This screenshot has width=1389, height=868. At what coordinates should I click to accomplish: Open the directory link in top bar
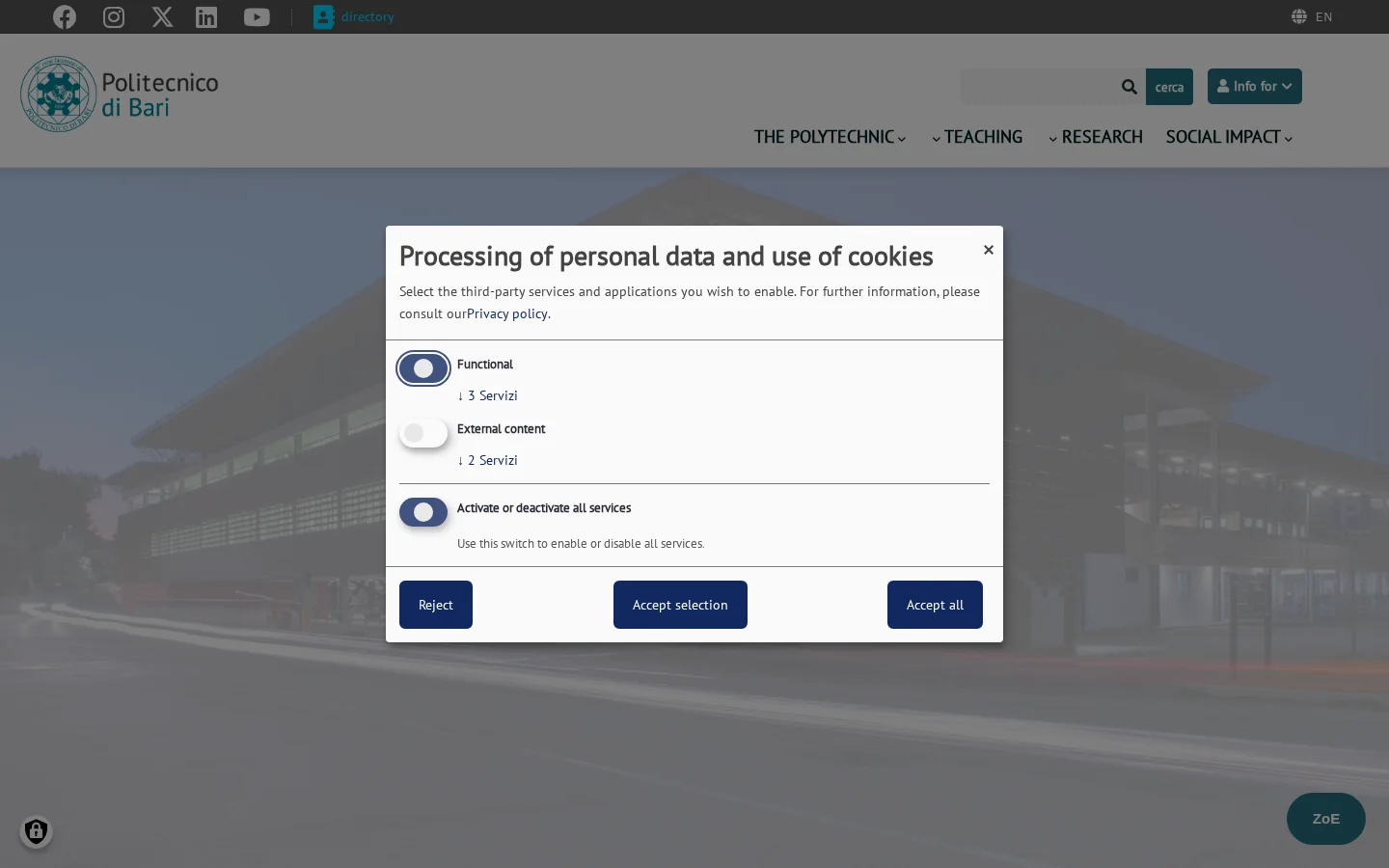click(x=354, y=17)
